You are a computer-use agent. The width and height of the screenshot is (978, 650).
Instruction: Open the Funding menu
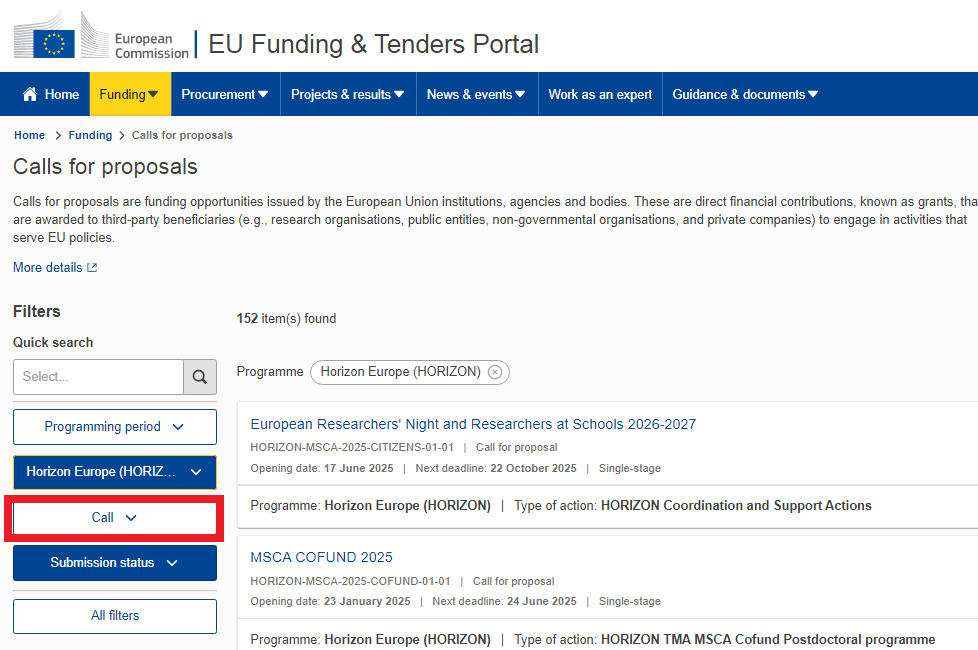(130, 94)
